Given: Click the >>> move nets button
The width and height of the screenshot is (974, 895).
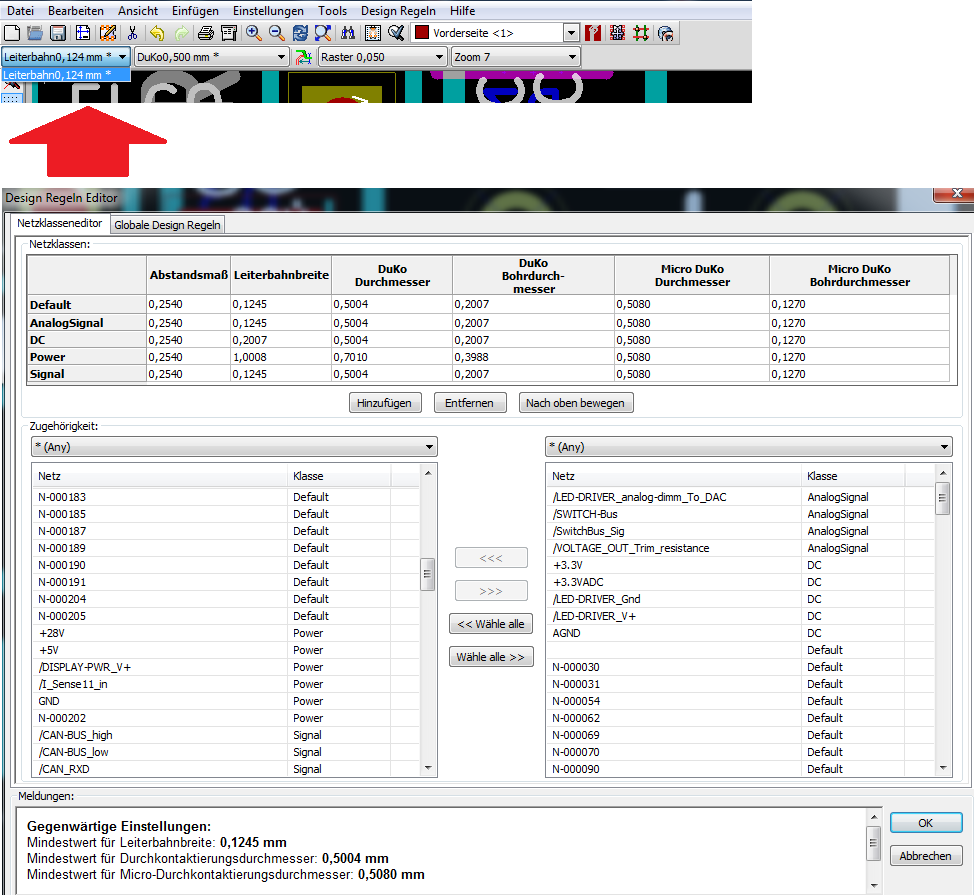Looking at the screenshot, I should [x=491, y=591].
